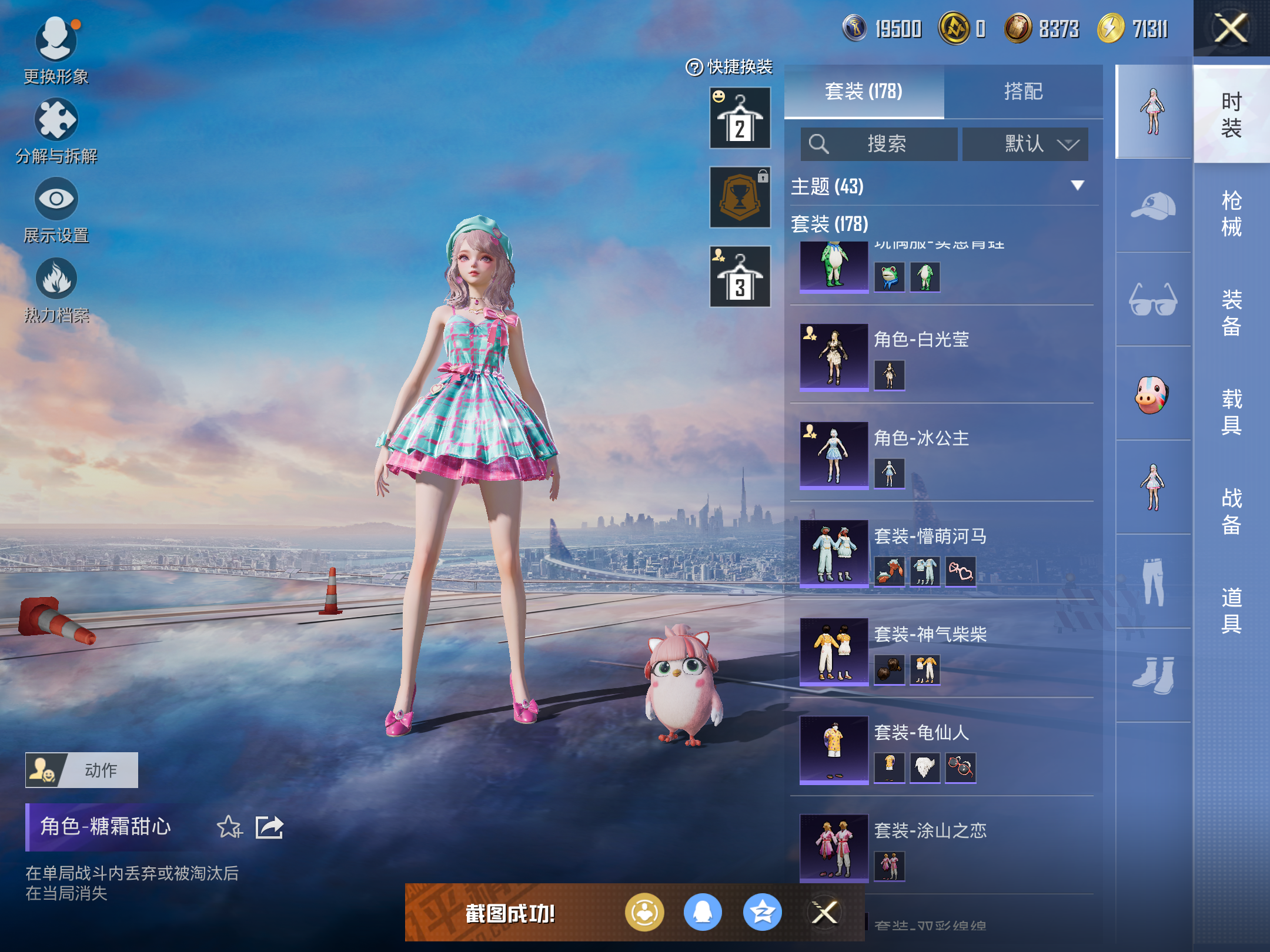Click the 搜索 search input field
The height and width of the screenshot is (952, 1270).
pos(879,144)
